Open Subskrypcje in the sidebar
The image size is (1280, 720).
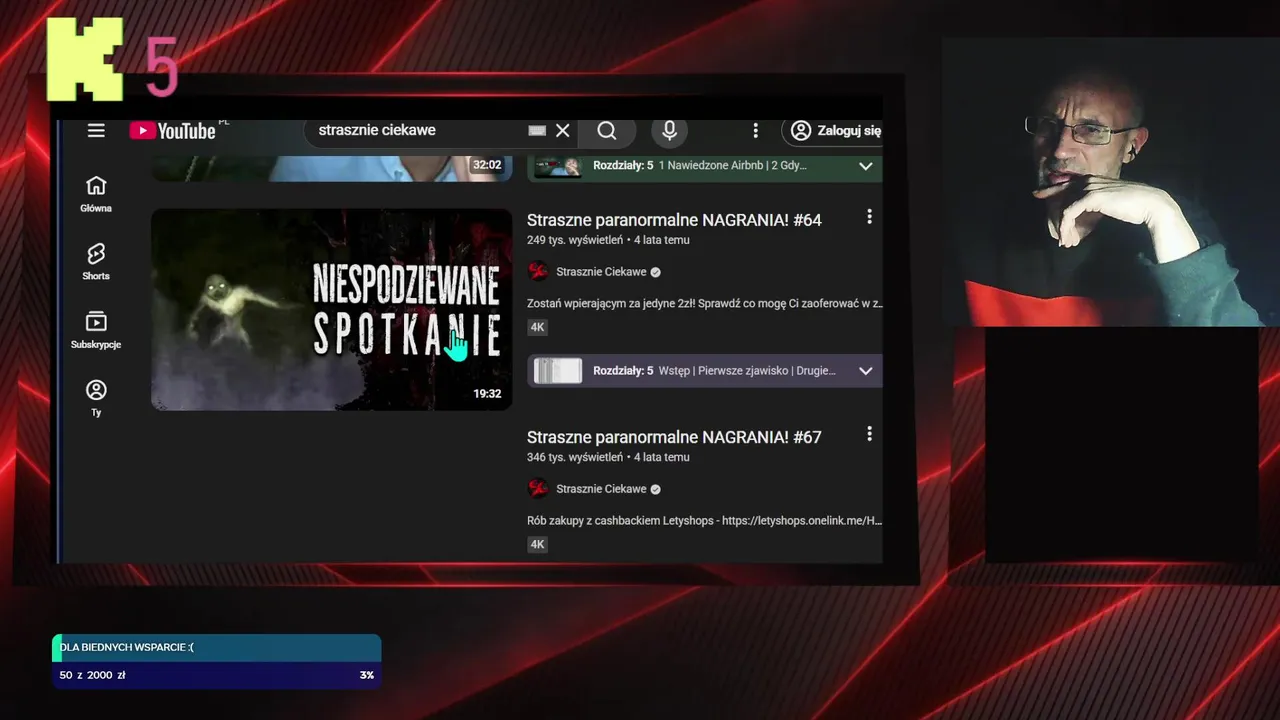tap(96, 330)
